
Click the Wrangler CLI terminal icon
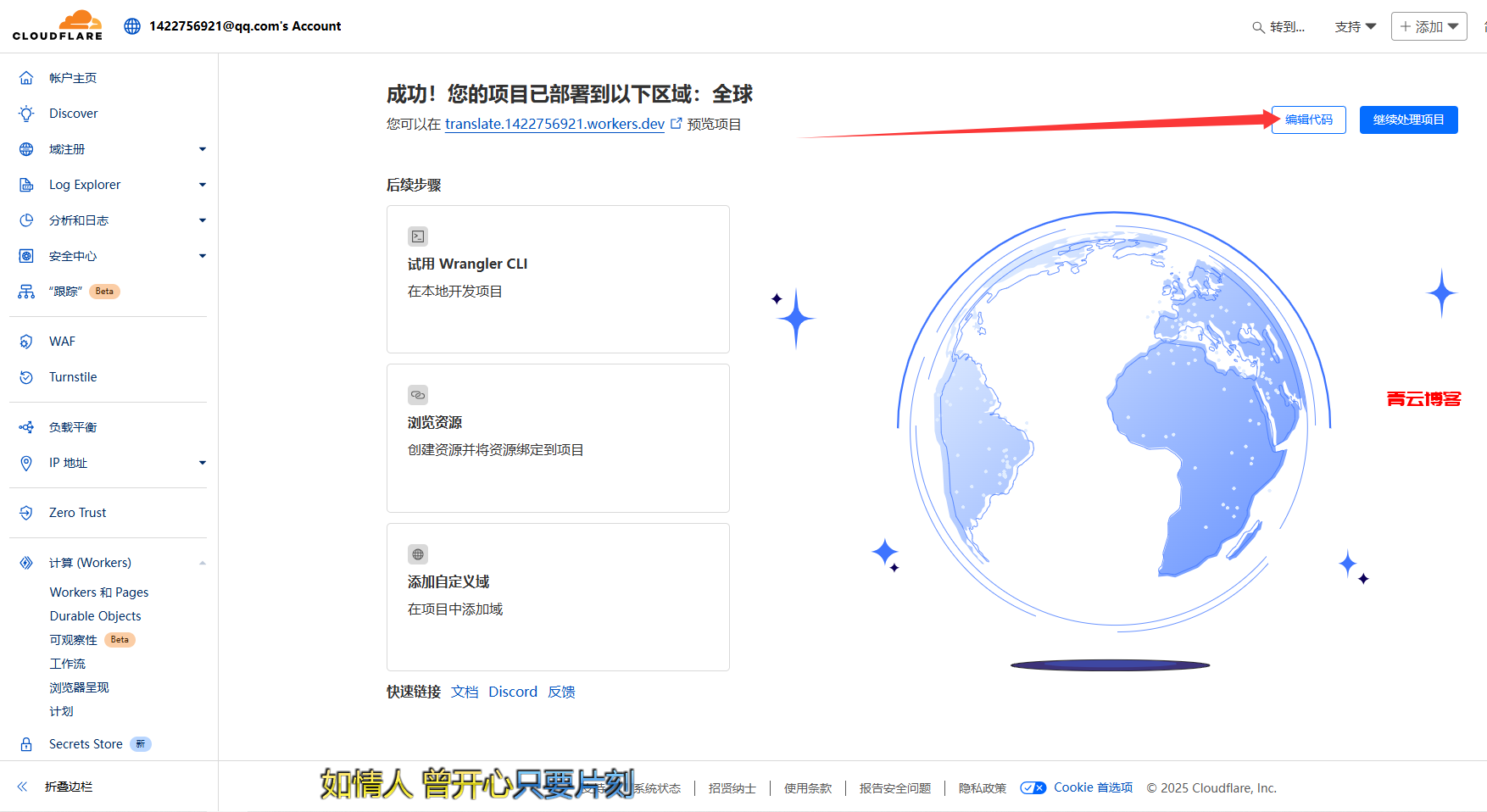(x=418, y=236)
